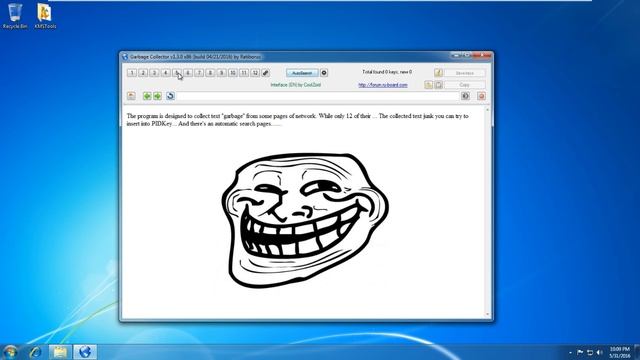Select page button 1

pyautogui.click(x=131, y=73)
